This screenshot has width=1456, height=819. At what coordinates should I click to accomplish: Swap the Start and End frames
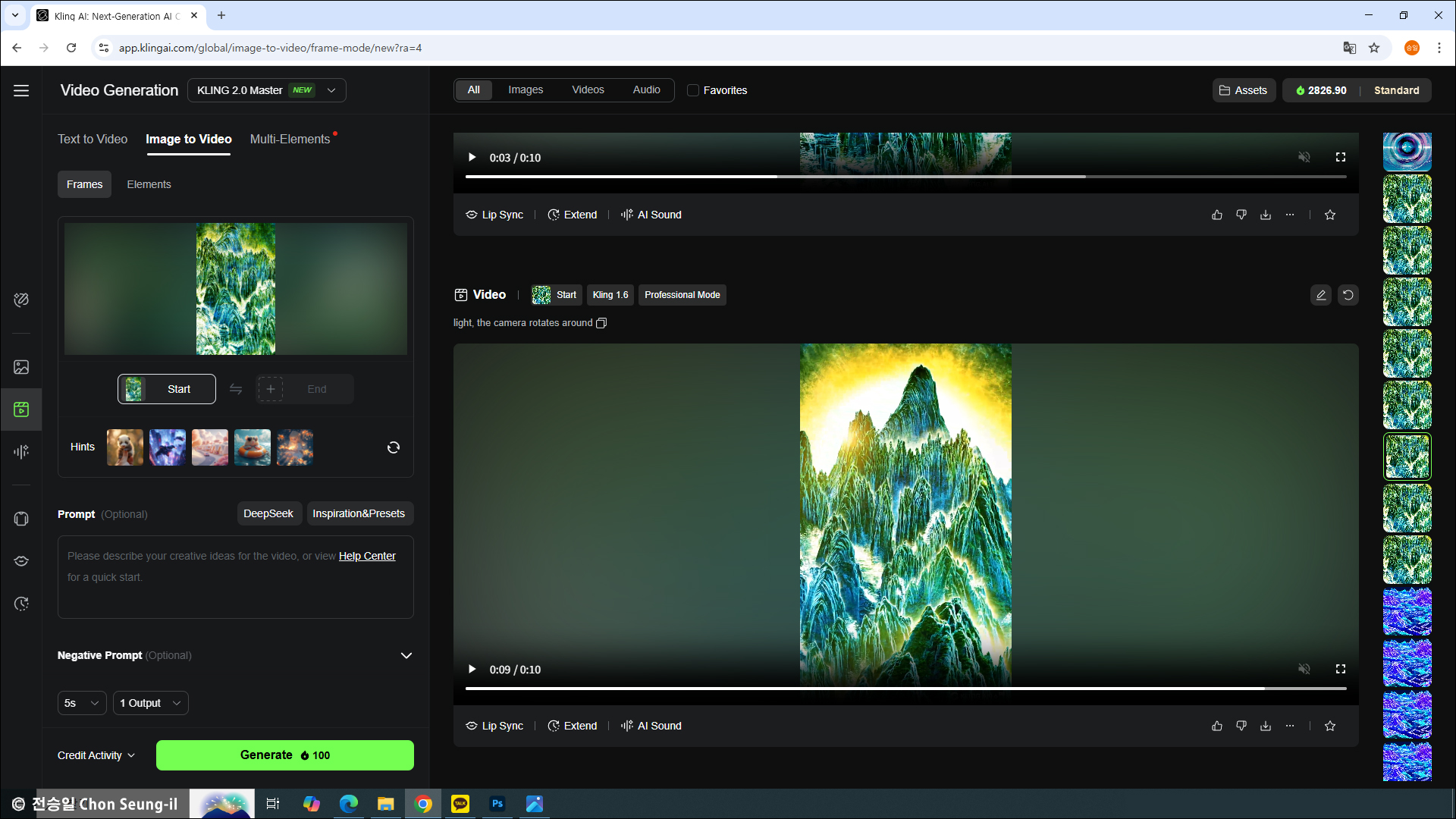pyautogui.click(x=236, y=389)
